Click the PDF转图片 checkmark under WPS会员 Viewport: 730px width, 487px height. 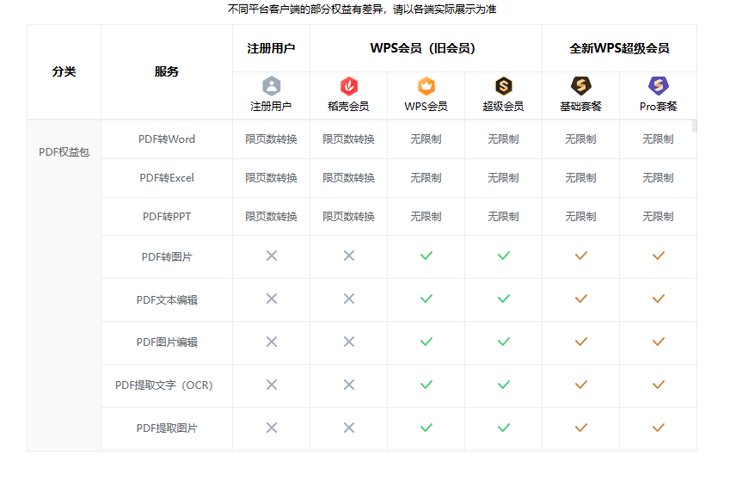click(426, 256)
